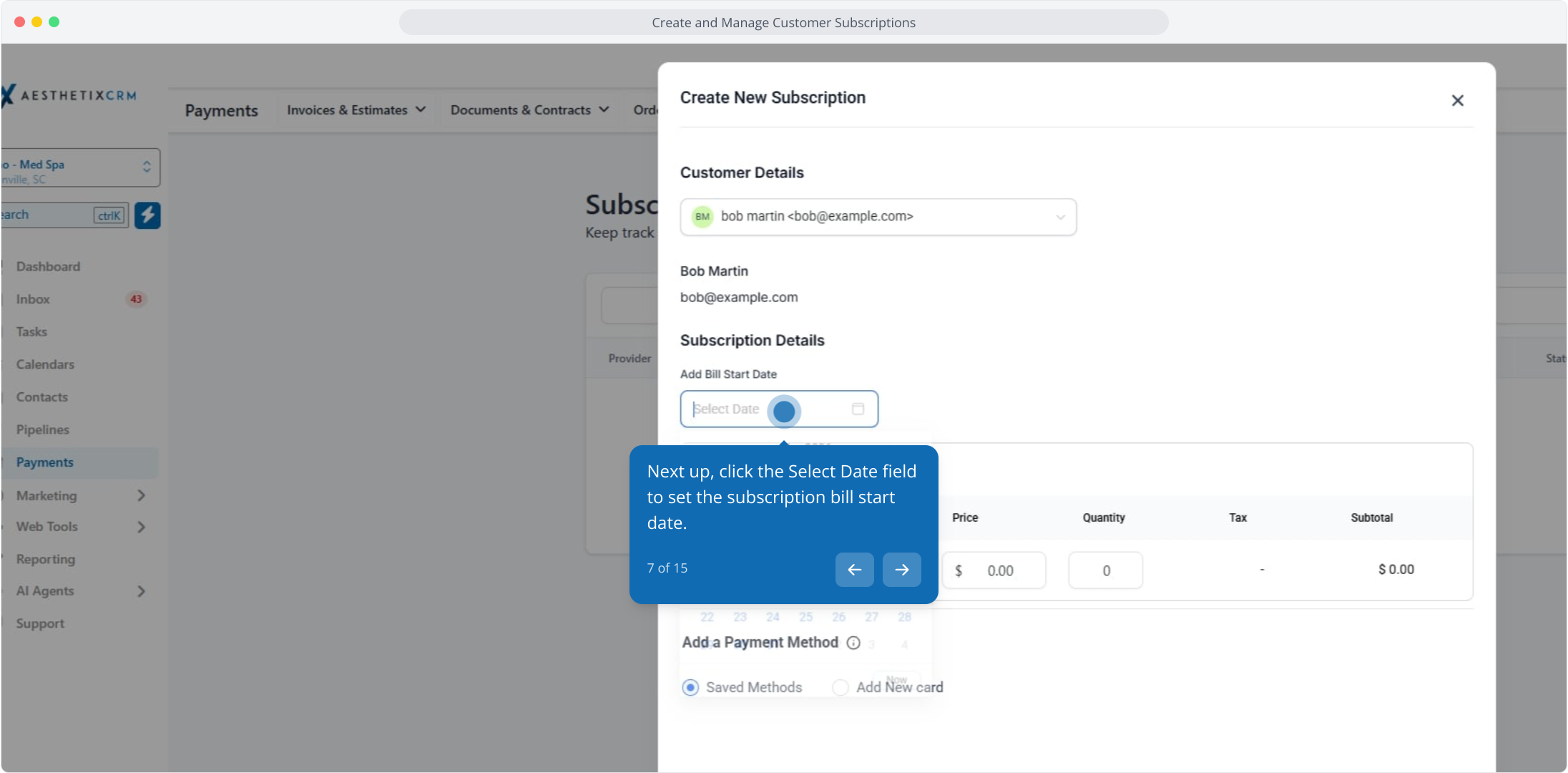Click the lightning bolt quick actions icon
The image size is (1568, 773).
pos(147,215)
